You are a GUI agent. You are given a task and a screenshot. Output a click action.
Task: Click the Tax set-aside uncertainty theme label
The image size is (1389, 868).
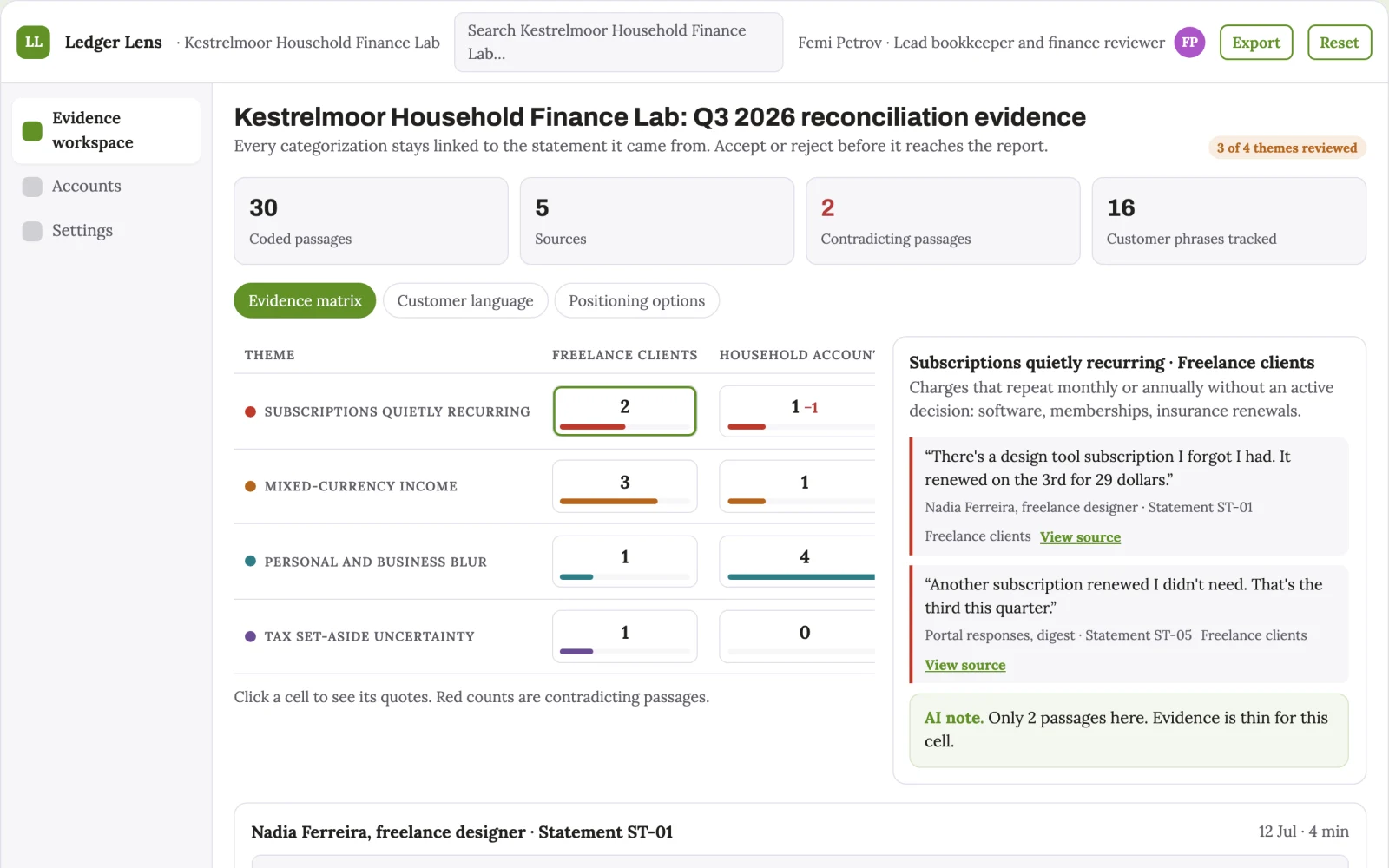point(369,636)
